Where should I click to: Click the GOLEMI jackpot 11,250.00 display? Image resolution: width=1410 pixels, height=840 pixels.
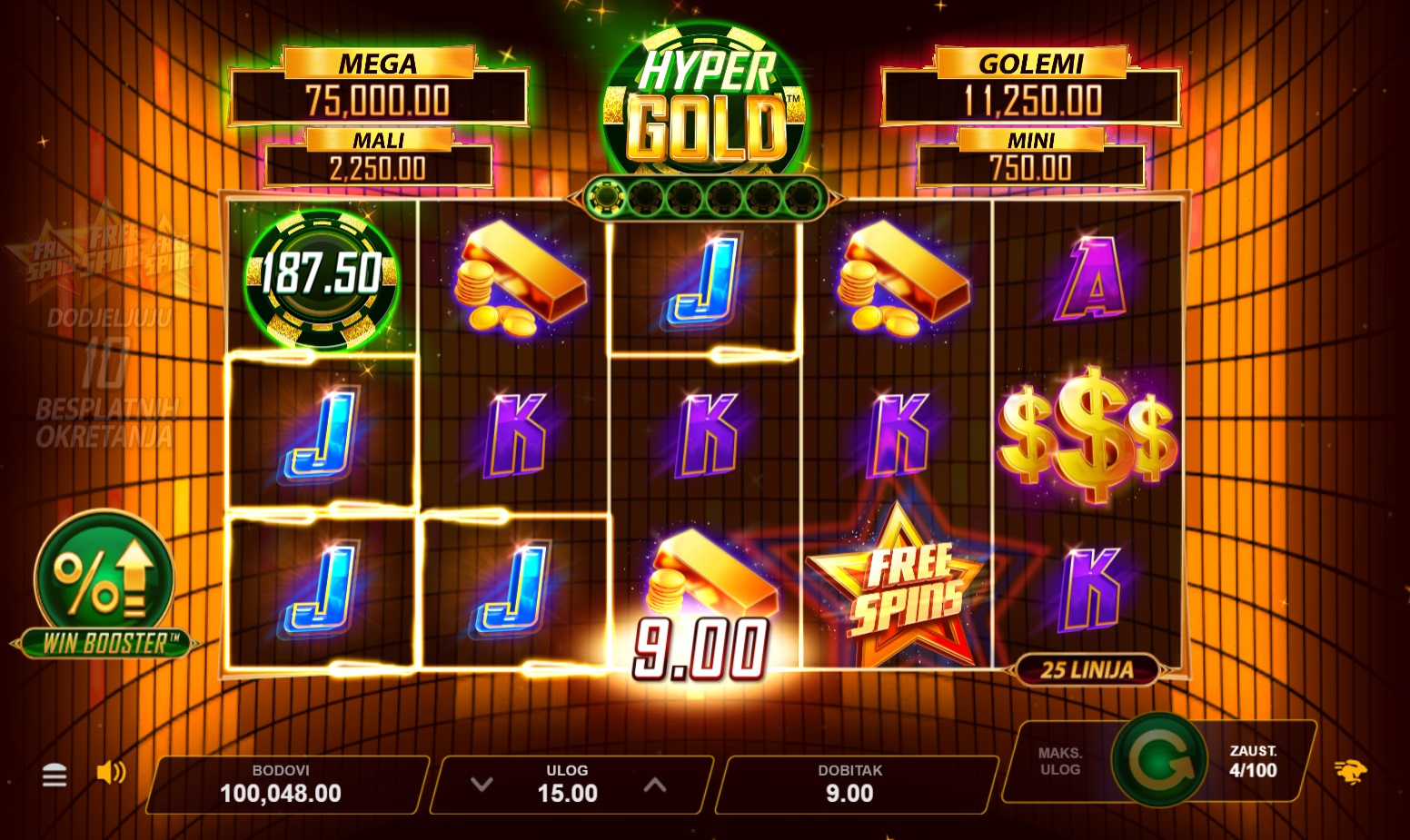coord(1031,87)
